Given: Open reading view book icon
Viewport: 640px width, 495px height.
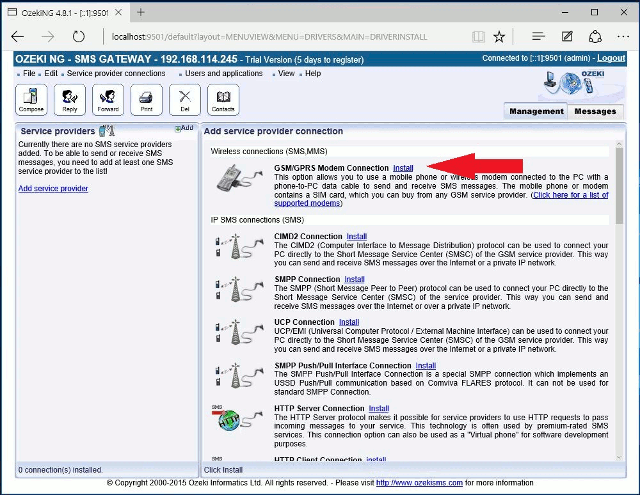Looking at the screenshot, I should (x=478, y=37).
